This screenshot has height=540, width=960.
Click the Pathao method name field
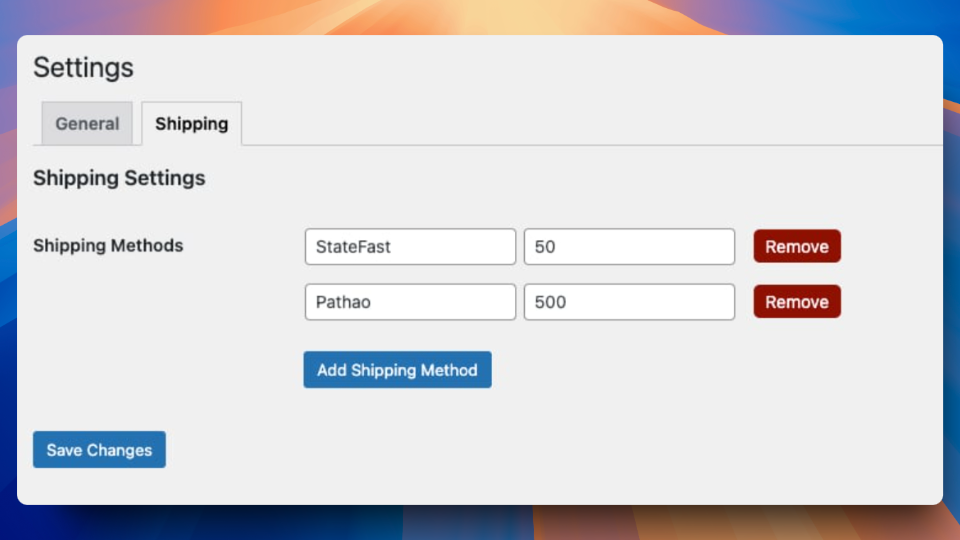(410, 302)
